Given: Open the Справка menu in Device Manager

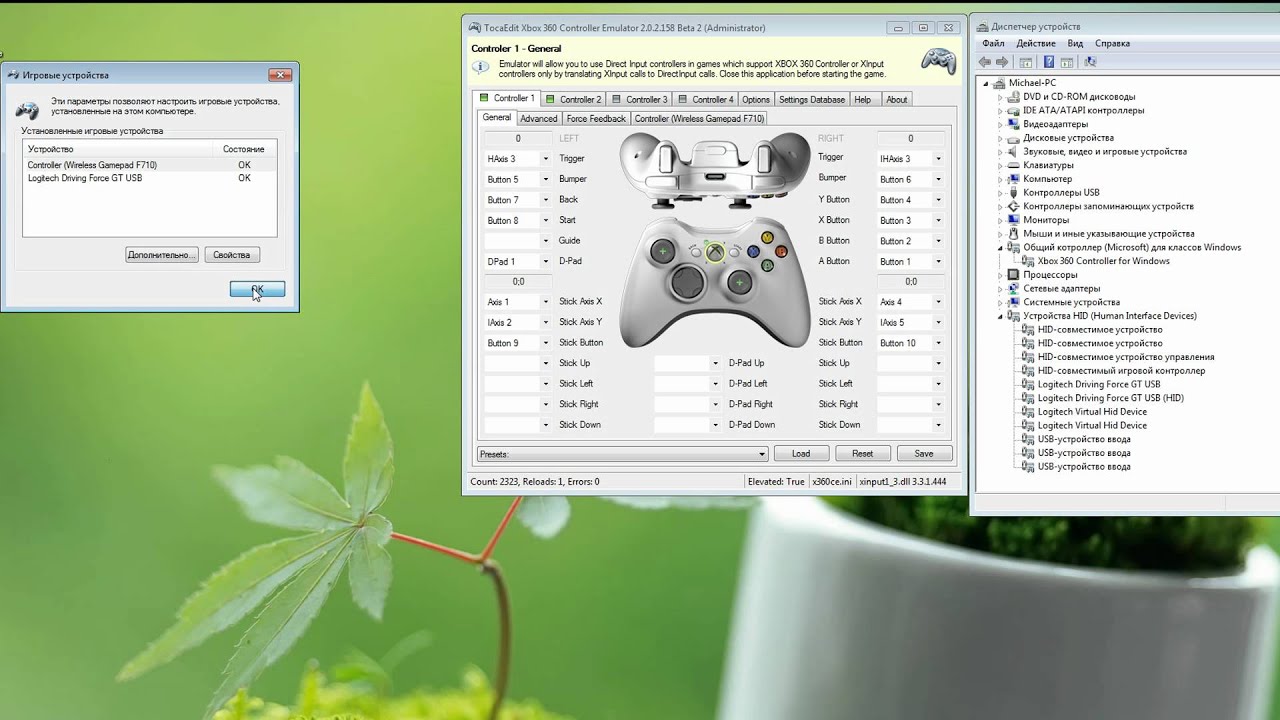Looking at the screenshot, I should click(1112, 43).
